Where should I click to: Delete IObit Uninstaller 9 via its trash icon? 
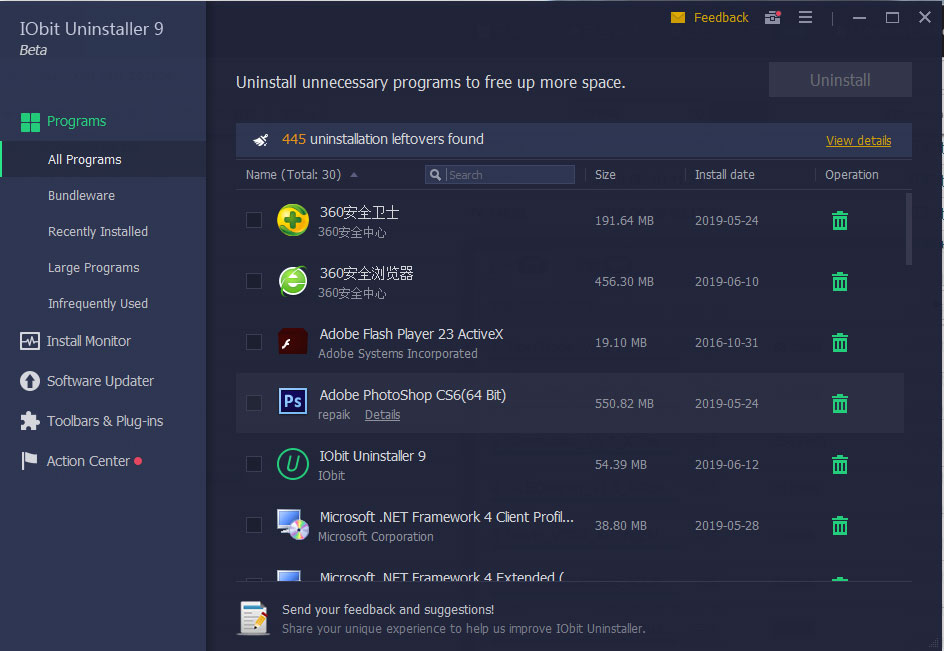coord(839,464)
